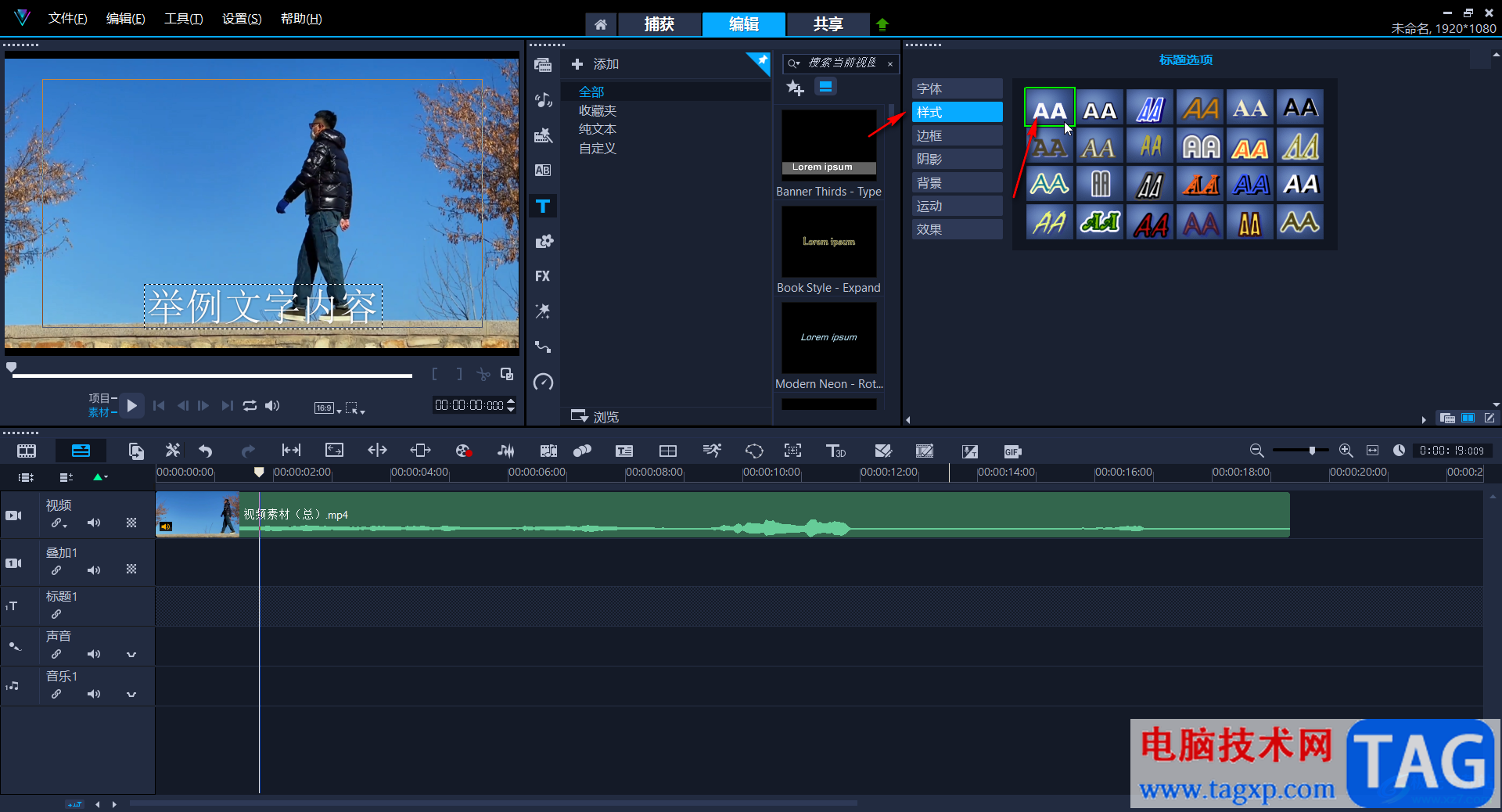Open the green add-track marker dropdown

pyautogui.click(x=100, y=477)
